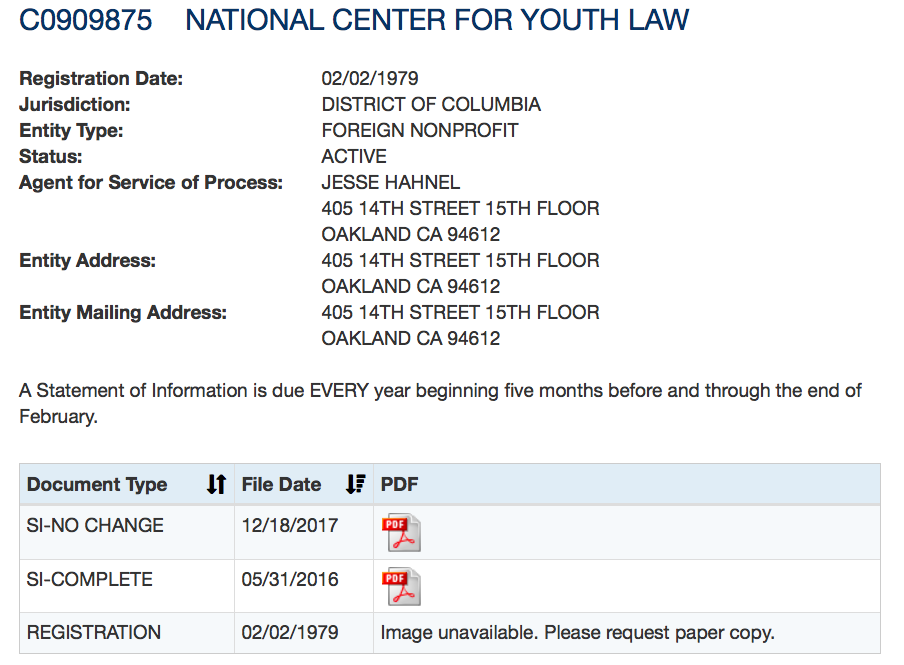Click the 12/18/2017 file date cell
The height and width of the screenshot is (665, 904).
coord(290,525)
